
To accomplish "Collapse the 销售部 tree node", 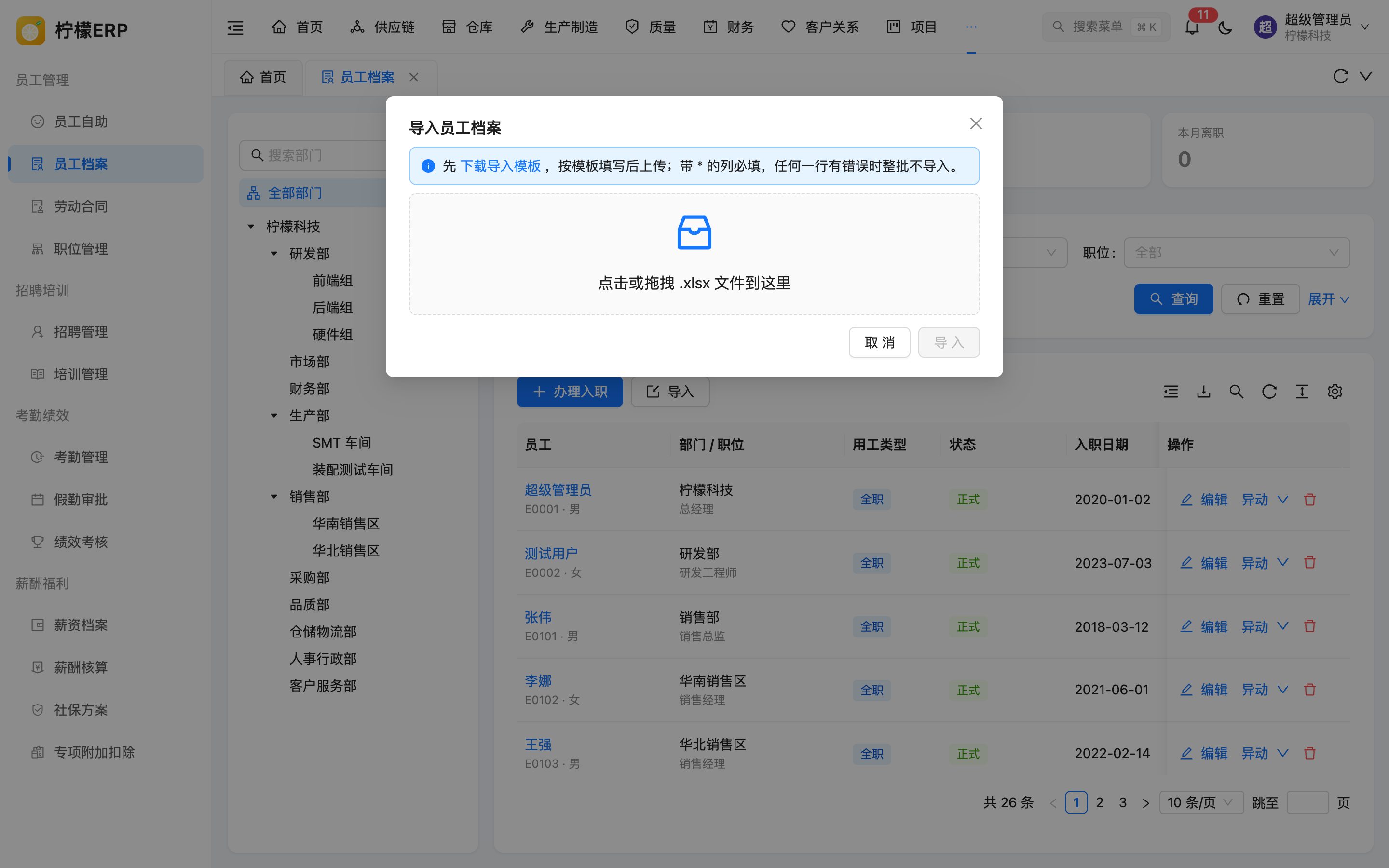I will click(274, 497).
